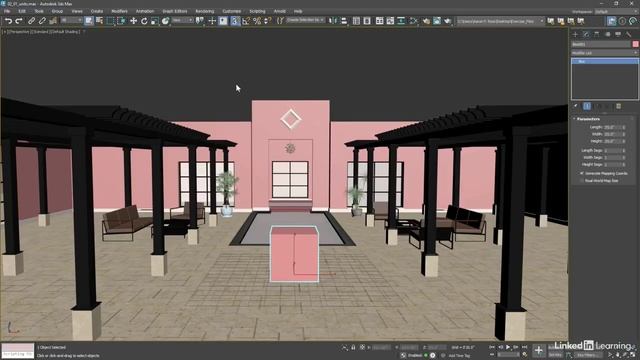Toggle Spinner Snap
Viewport: 640px width, 360px height.
267,21
